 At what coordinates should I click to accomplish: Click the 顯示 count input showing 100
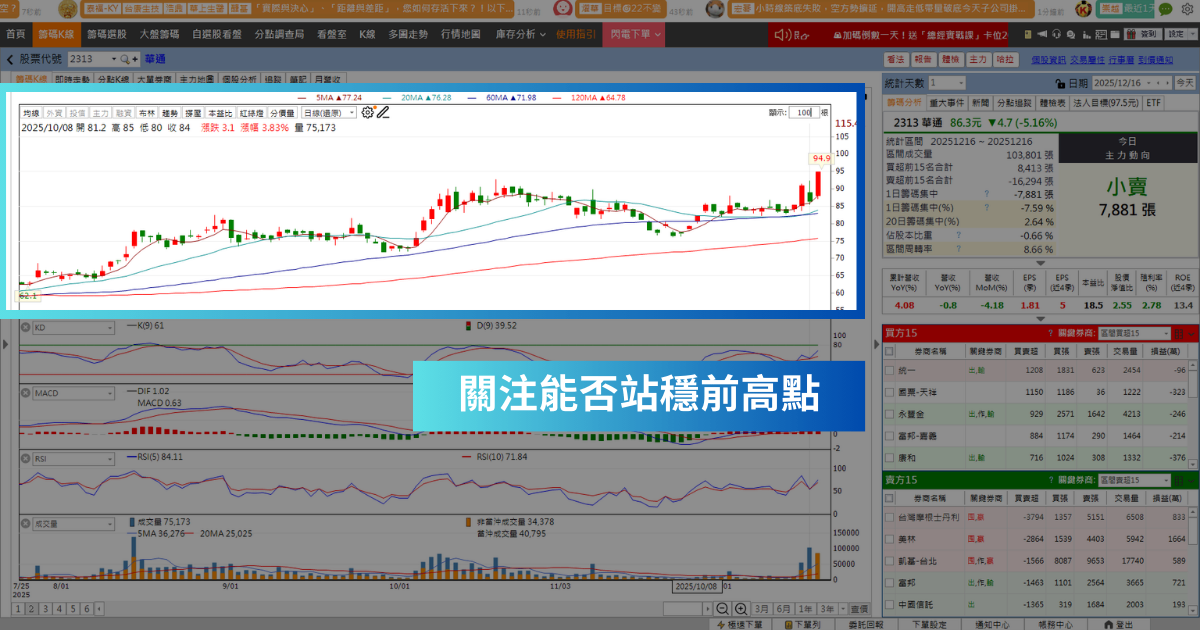(802, 113)
